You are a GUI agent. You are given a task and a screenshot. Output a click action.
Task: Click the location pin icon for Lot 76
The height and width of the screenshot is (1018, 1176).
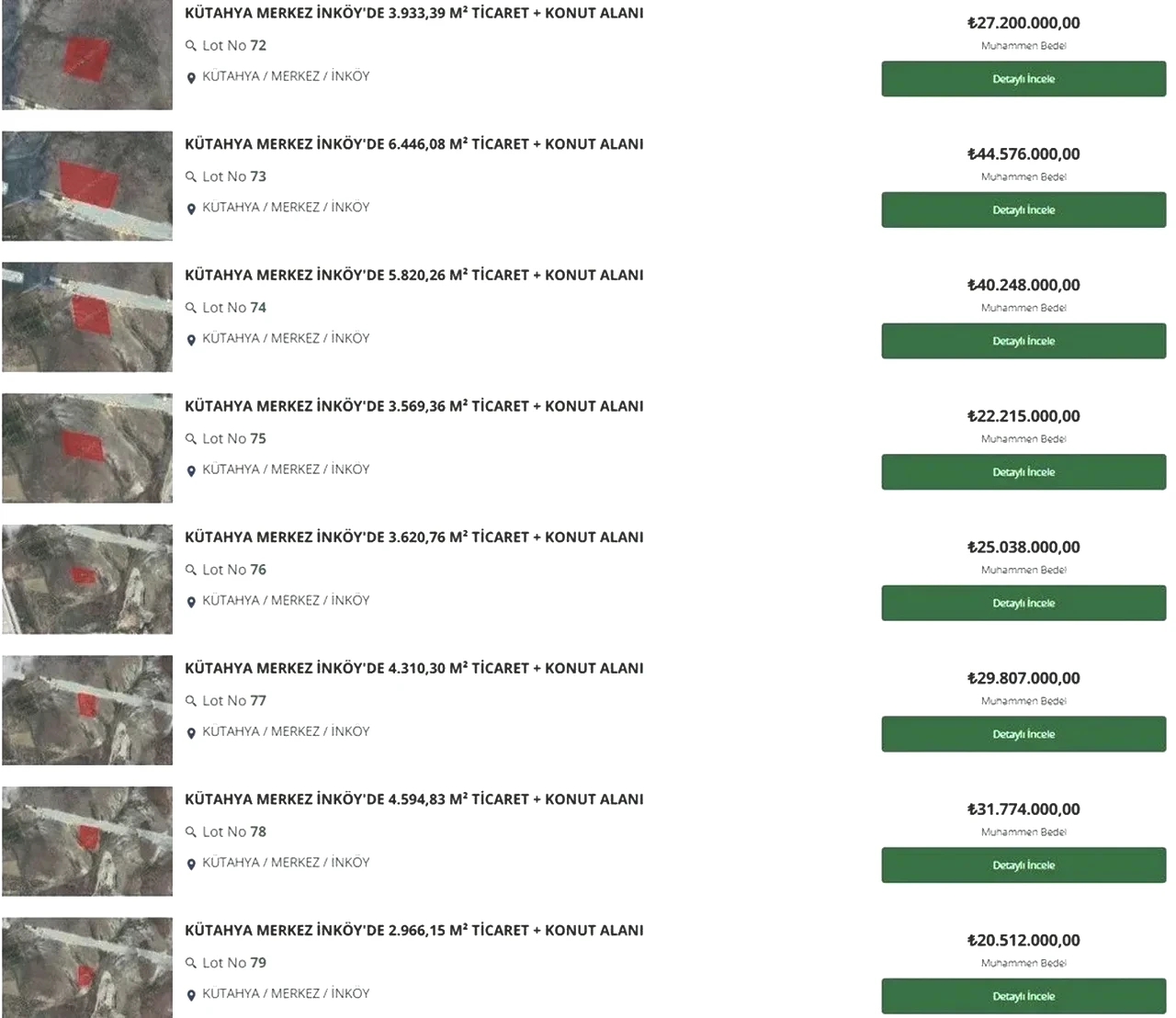coord(191,602)
